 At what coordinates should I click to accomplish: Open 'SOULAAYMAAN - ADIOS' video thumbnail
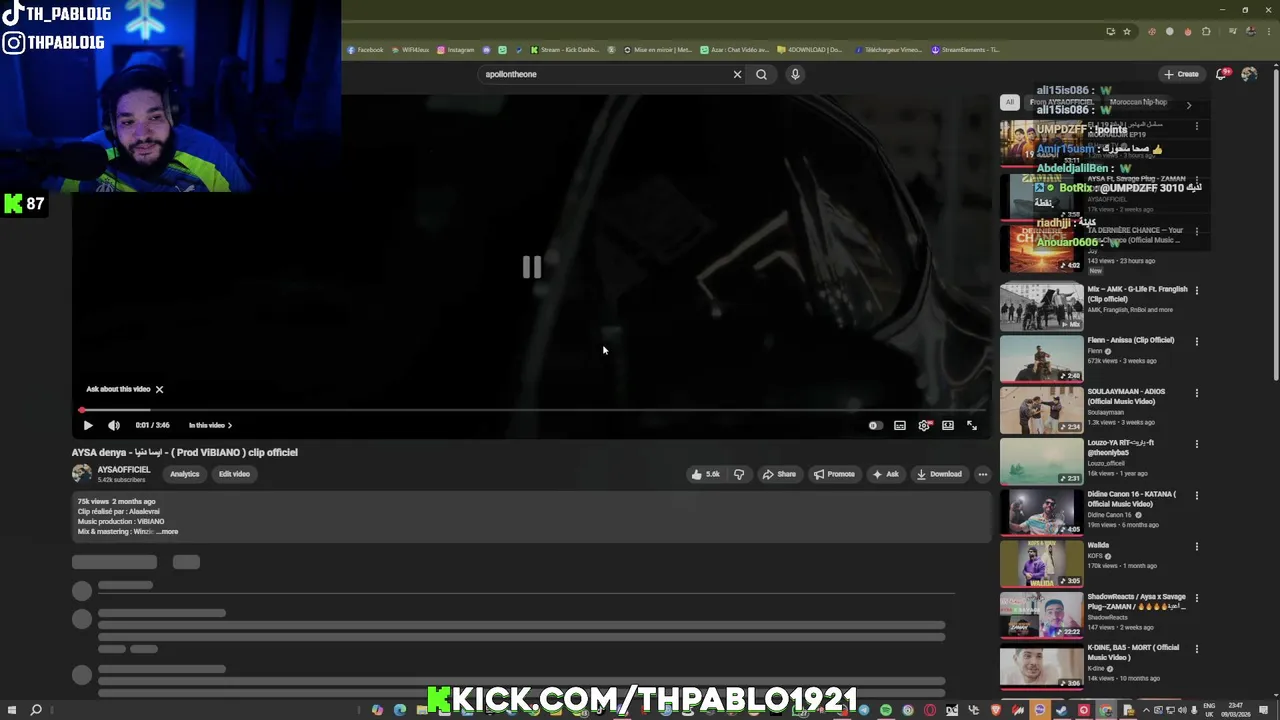(x=1042, y=410)
